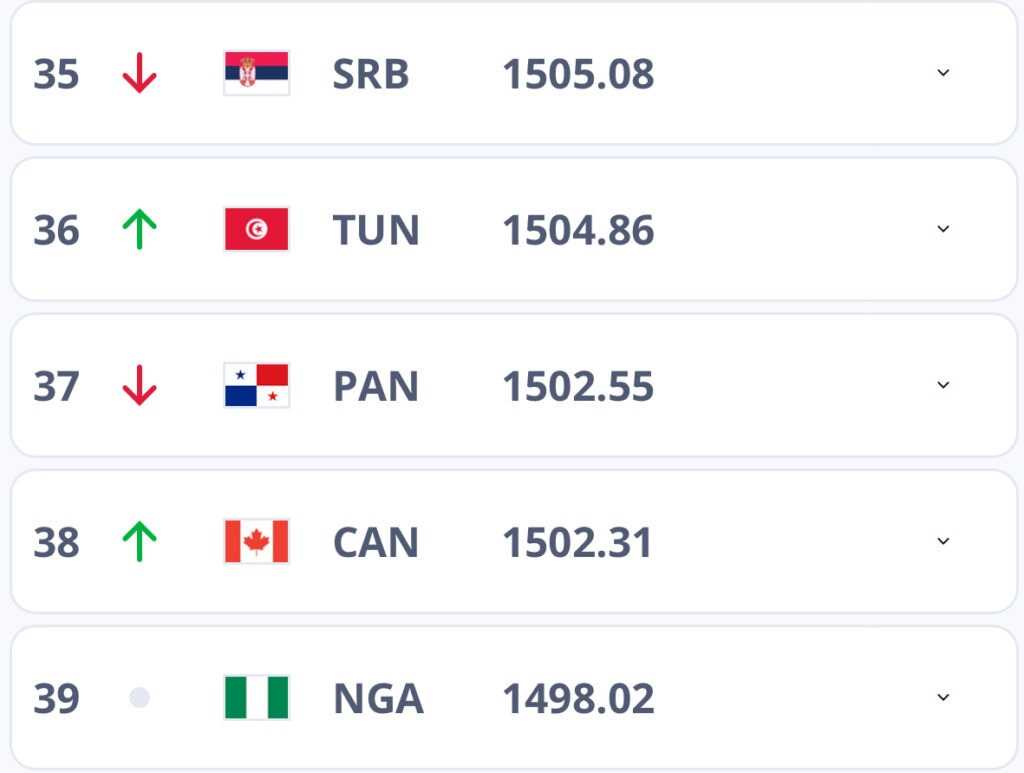Click the red down arrow beside PAN

(x=139, y=385)
